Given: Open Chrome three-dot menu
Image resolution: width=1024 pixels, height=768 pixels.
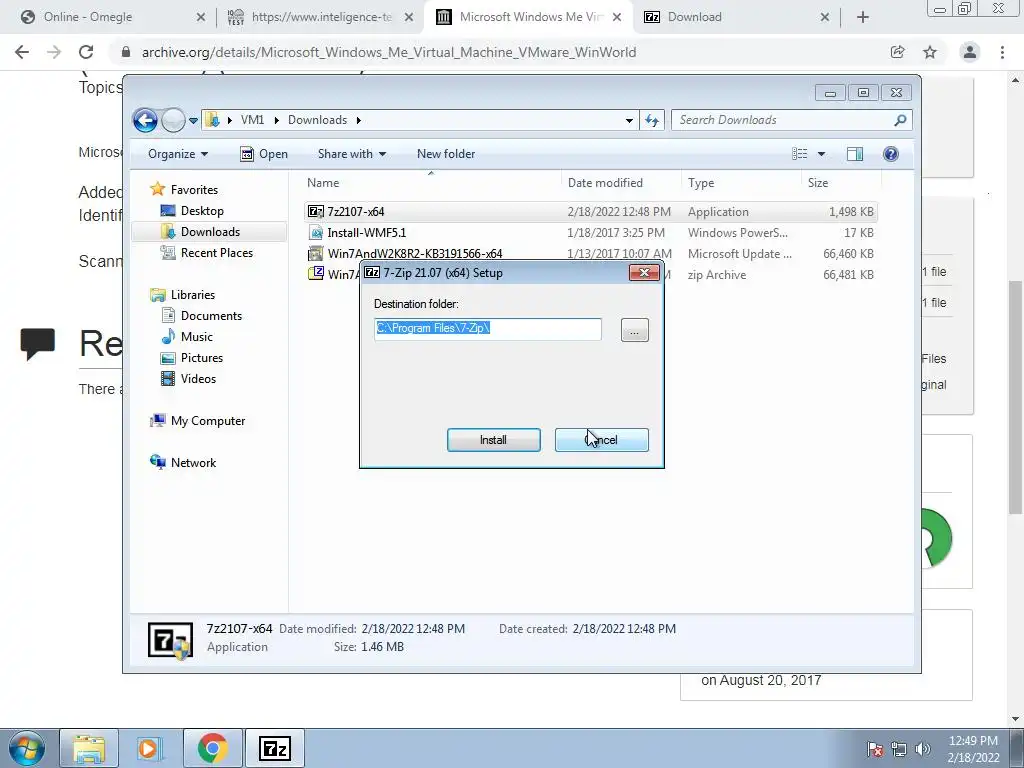Looking at the screenshot, I should point(1002,52).
